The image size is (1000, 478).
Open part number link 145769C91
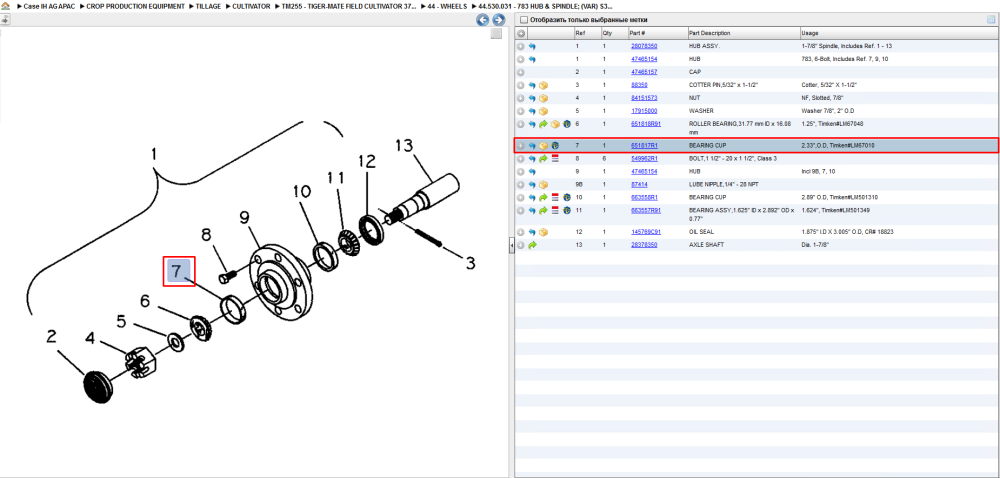click(x=645, y=232)
